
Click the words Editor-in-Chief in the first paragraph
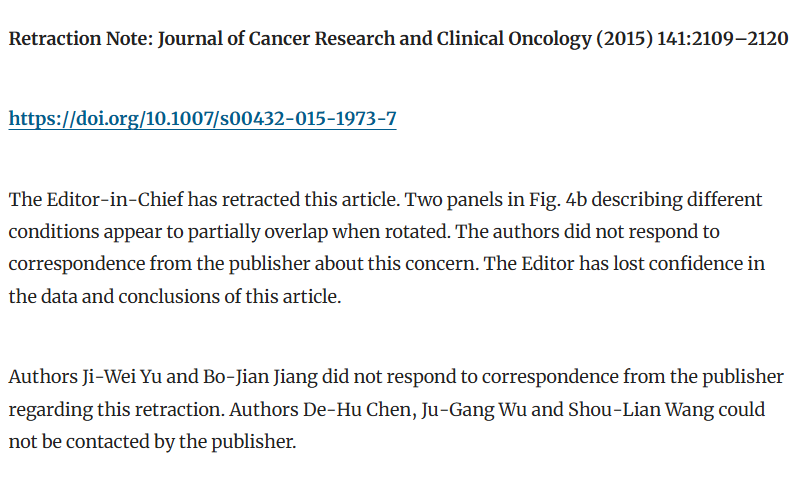coord(115,200)
